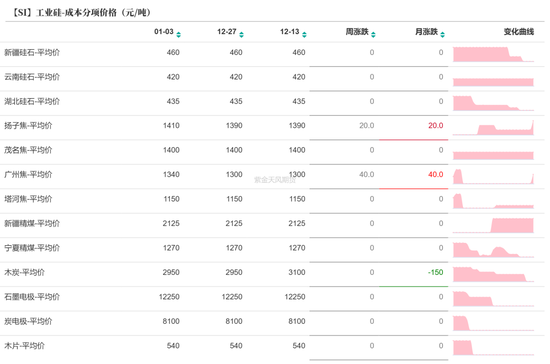Click the green -150 monthly change value
Viewport: 550px width, 364px height.
click(435, 272)
